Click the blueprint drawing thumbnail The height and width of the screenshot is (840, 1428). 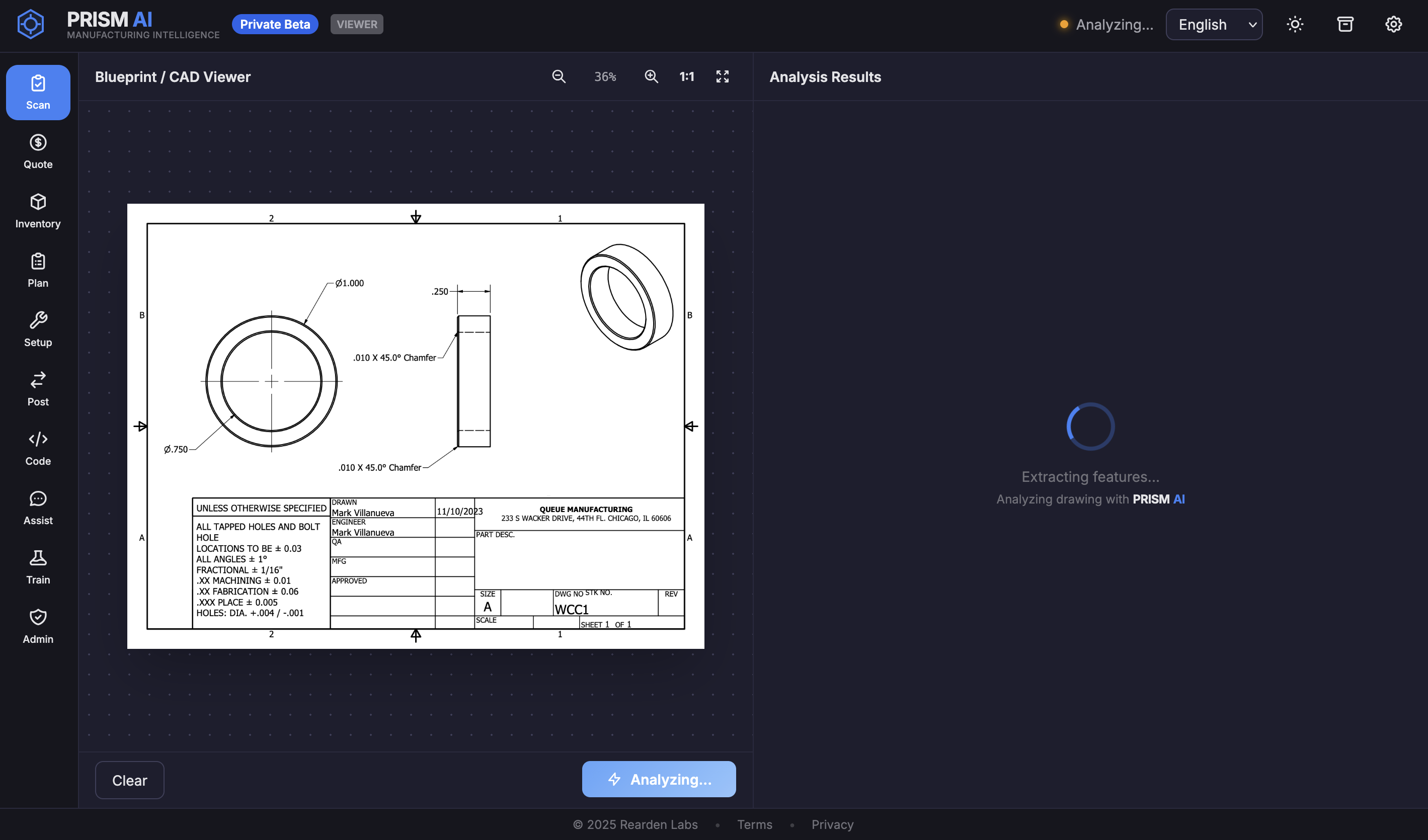pos(415,426)
